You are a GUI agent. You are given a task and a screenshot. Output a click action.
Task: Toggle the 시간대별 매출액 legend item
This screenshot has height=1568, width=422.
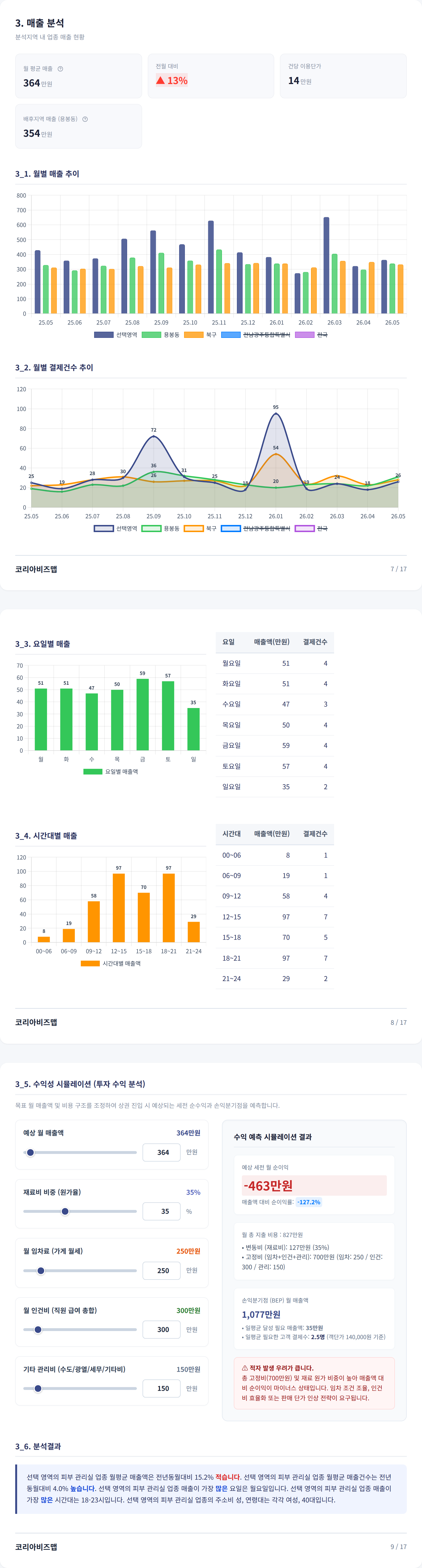111,963
